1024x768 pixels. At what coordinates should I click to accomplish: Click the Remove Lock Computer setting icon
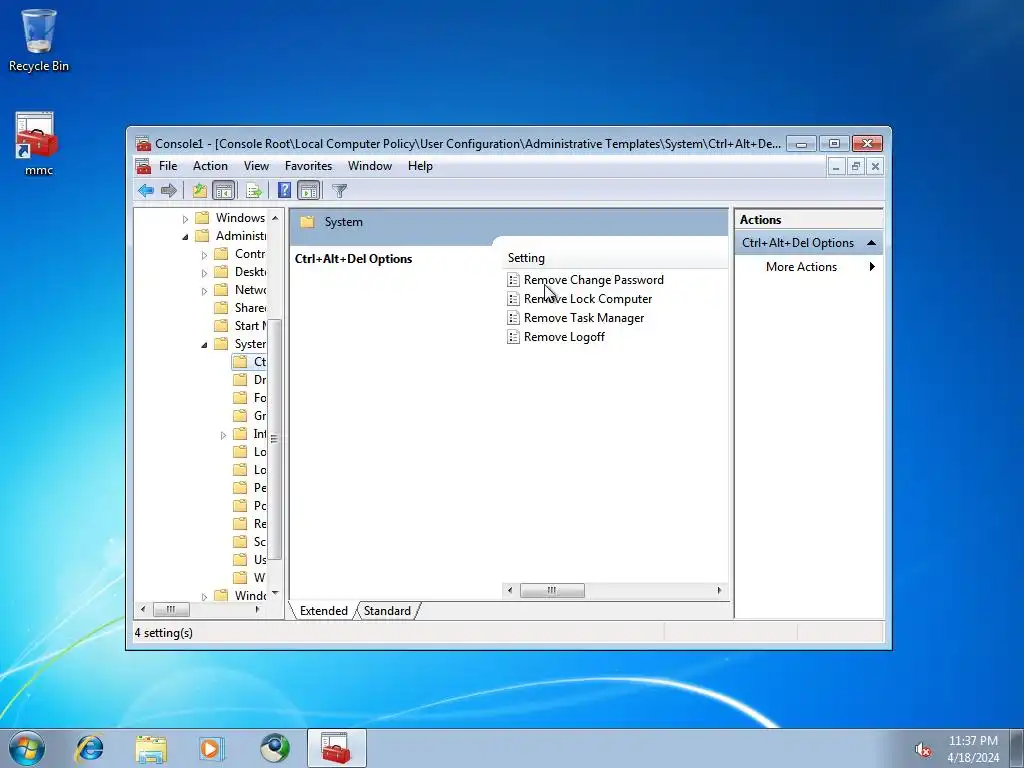coord(513,298)
